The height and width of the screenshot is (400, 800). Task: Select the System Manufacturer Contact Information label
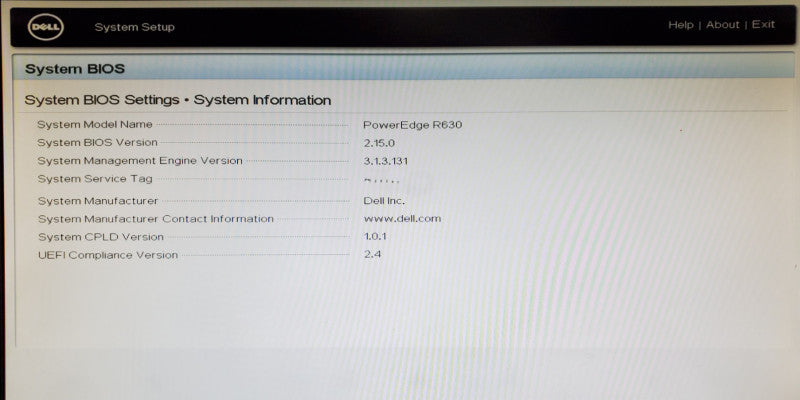pyautogui.click(x=156, y=219)
